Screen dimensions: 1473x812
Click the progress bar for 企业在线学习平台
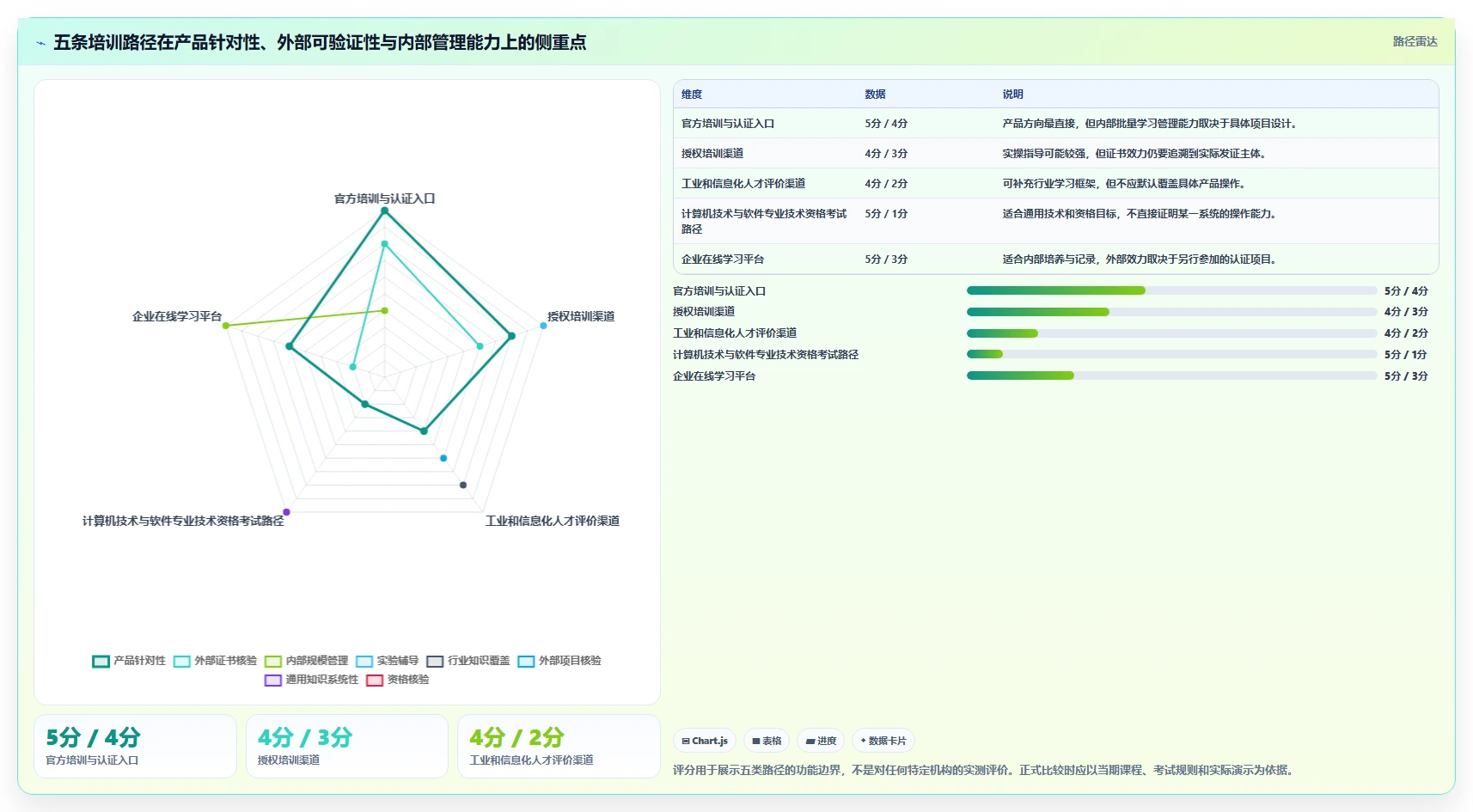pos(1171,375)
